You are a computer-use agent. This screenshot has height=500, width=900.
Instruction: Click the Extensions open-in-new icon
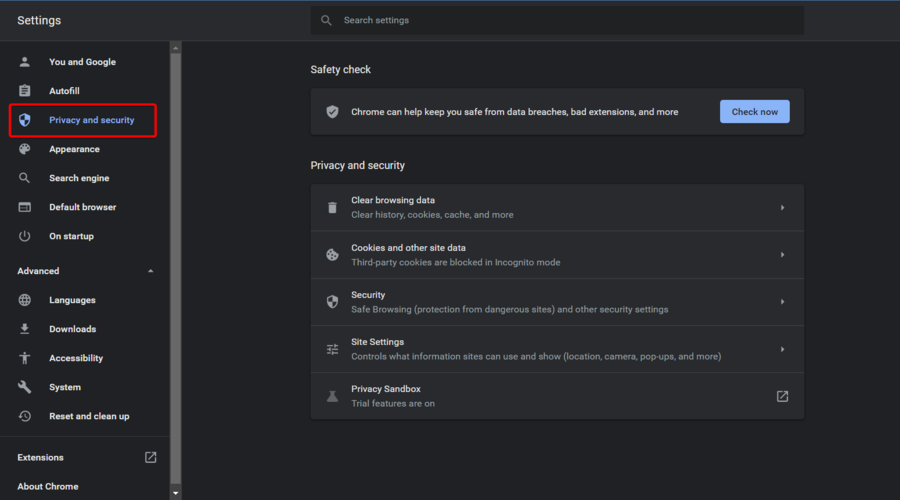click(150, 457)
